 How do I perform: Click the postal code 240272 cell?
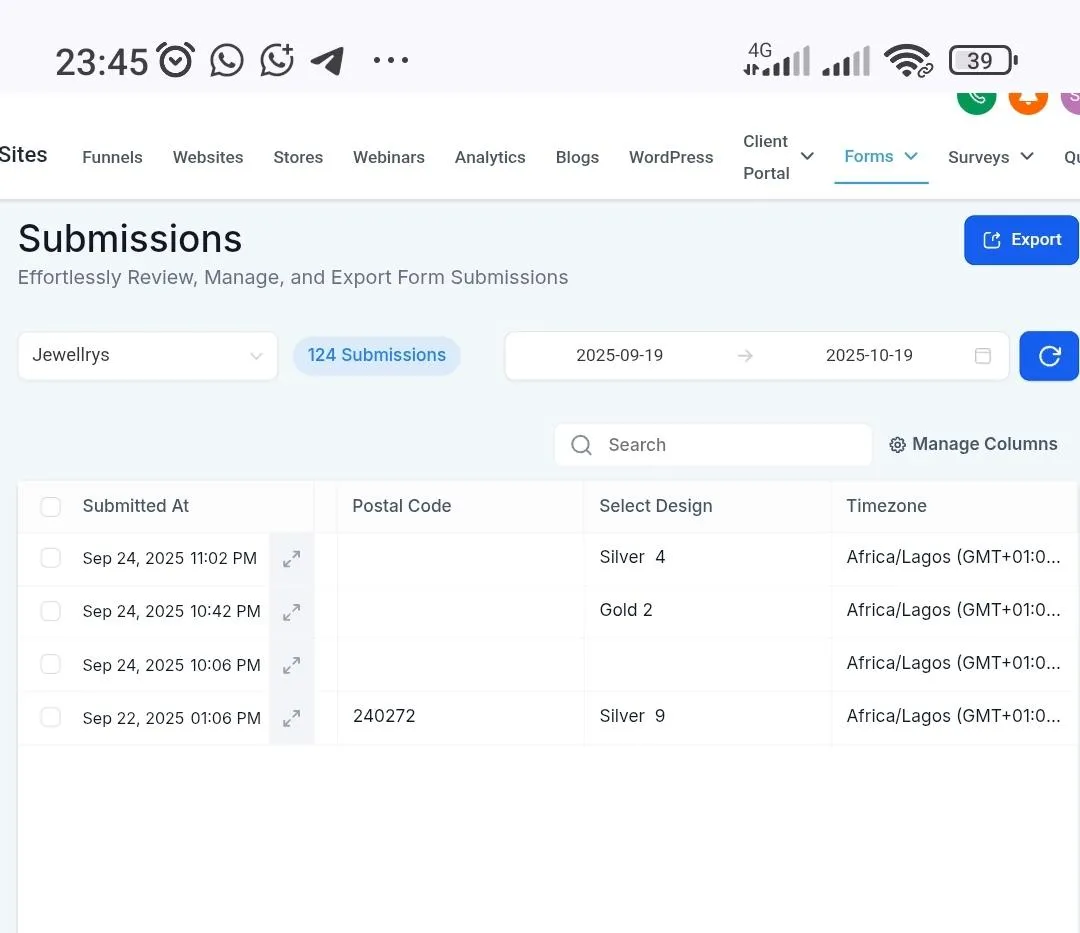(x=384, y=716)
